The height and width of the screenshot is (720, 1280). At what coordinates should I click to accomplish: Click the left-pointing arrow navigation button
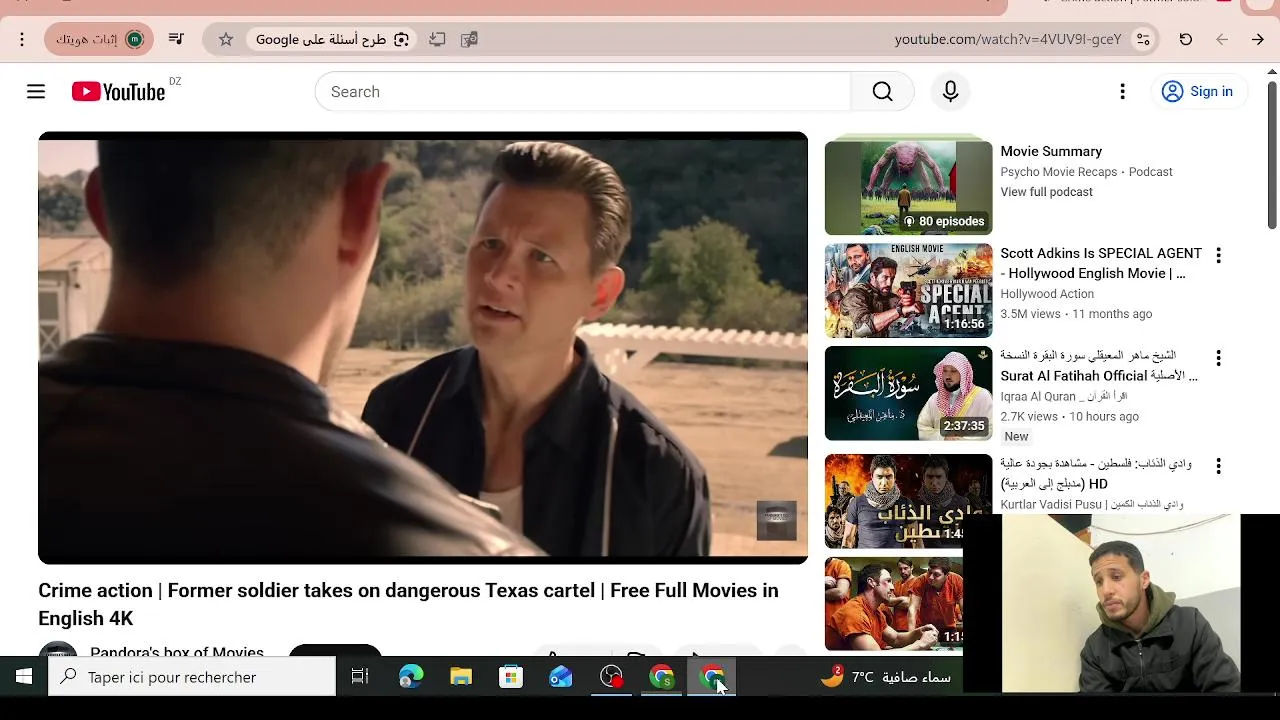(1222, 39)
